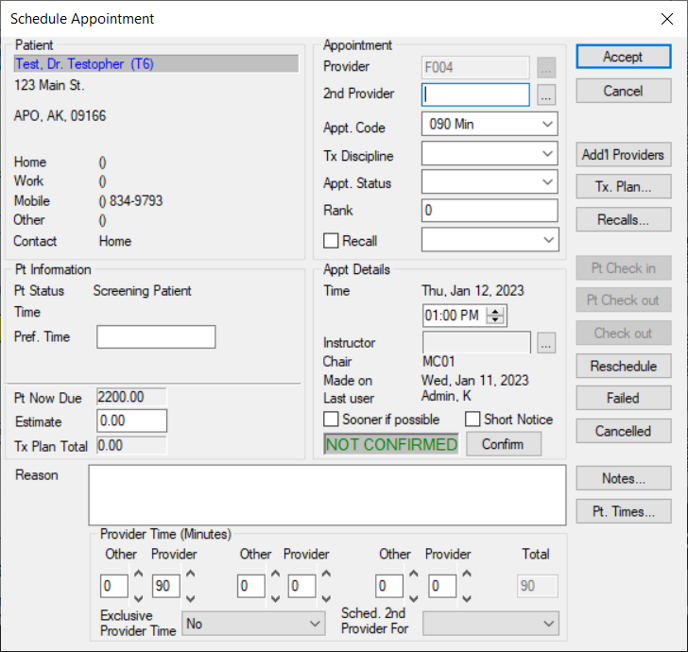Decrease second Provider minutes down arrow

click(x=326, y=598)
